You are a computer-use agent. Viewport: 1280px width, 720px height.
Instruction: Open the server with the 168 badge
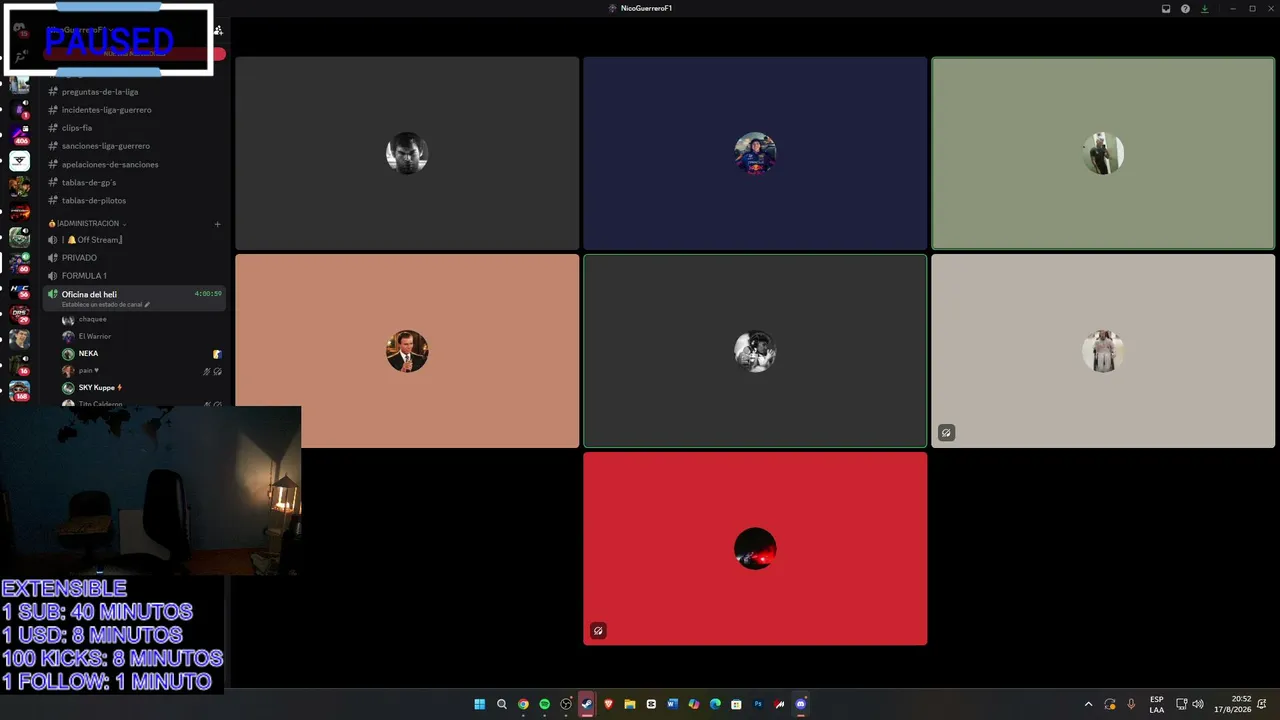[x=20, y=391]
